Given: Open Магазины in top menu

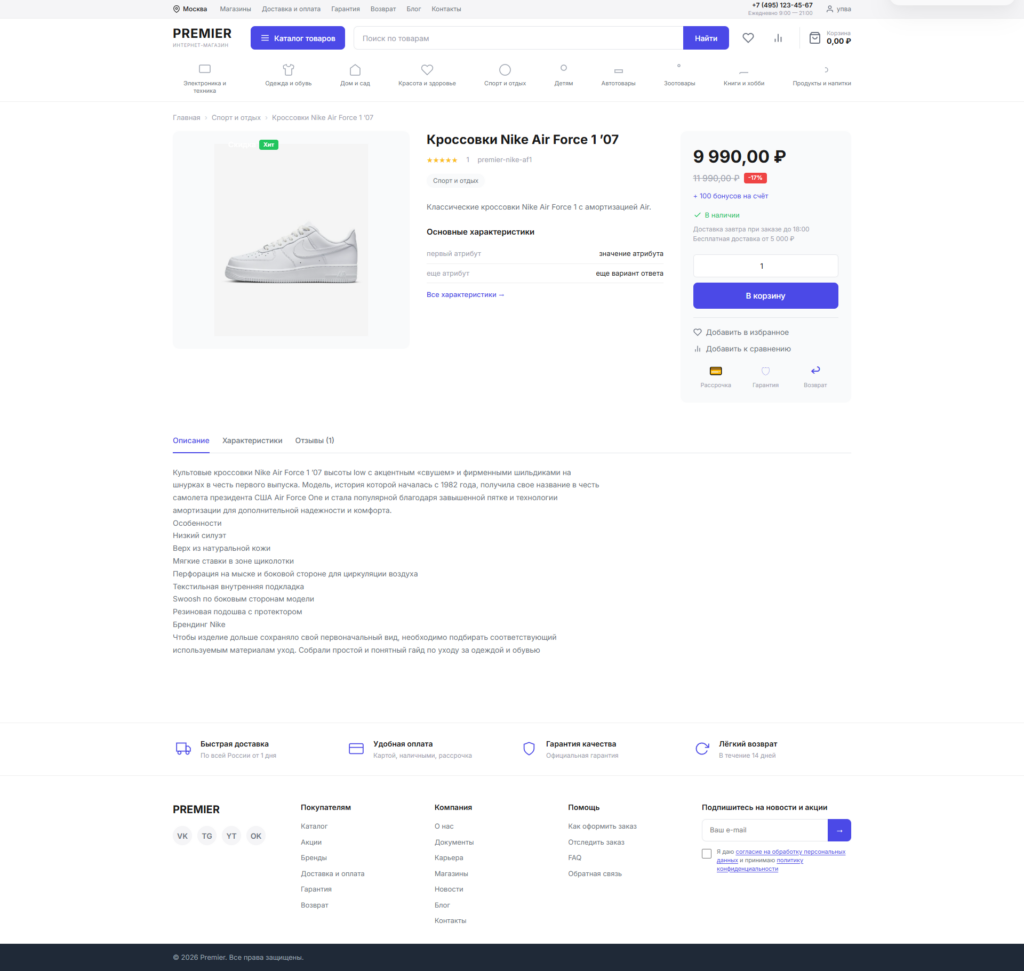Looking at the screenshot, I should tap(235, 9).
